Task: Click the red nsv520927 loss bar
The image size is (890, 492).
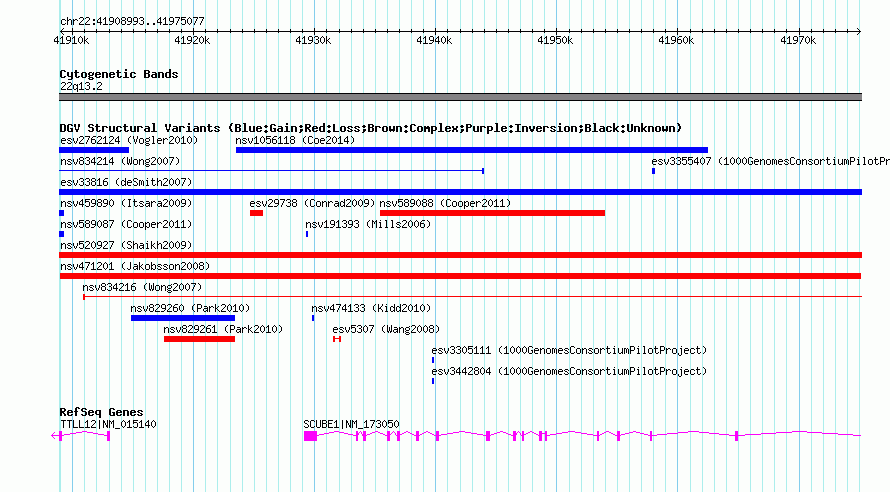Action: coord(460,255)
